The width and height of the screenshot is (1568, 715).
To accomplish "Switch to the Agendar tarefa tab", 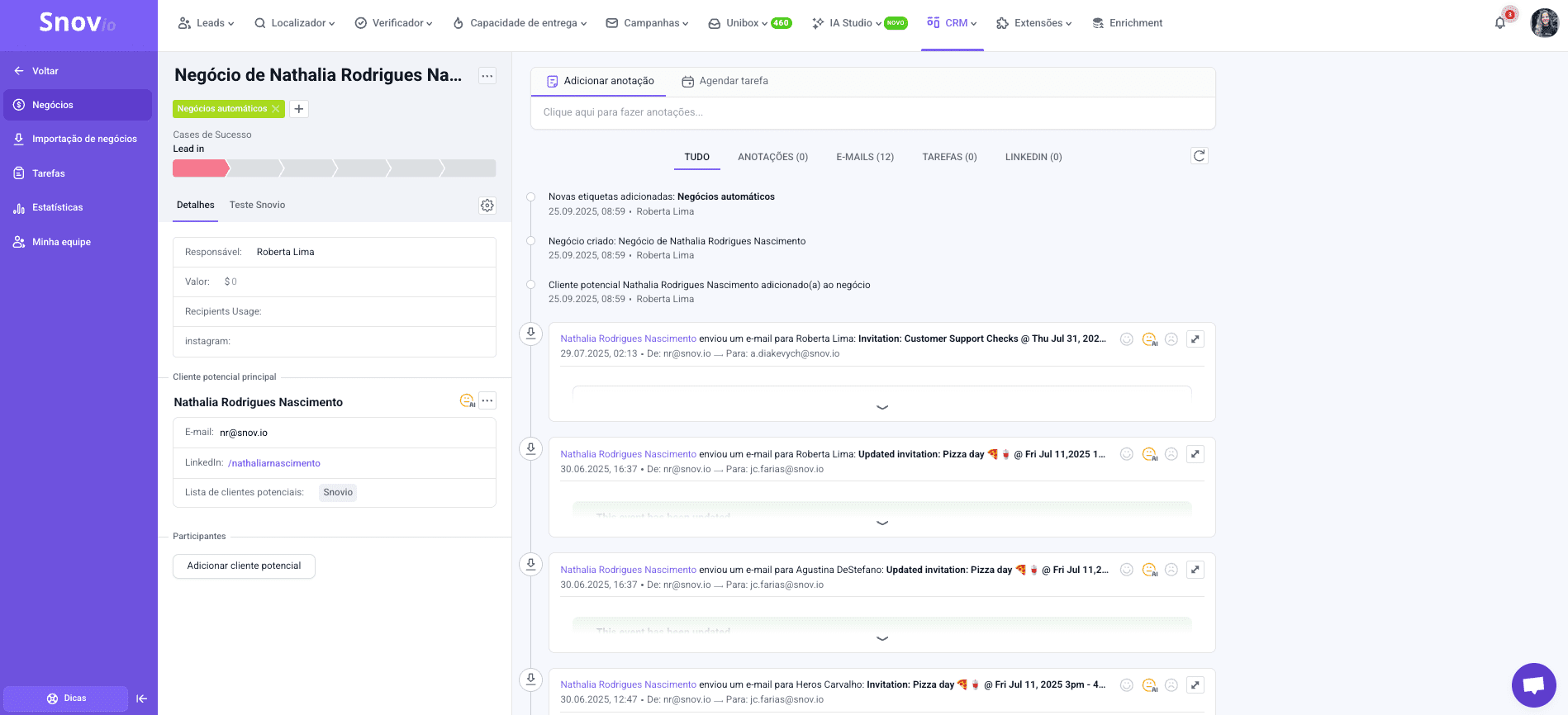I will [x=725, y=81].
